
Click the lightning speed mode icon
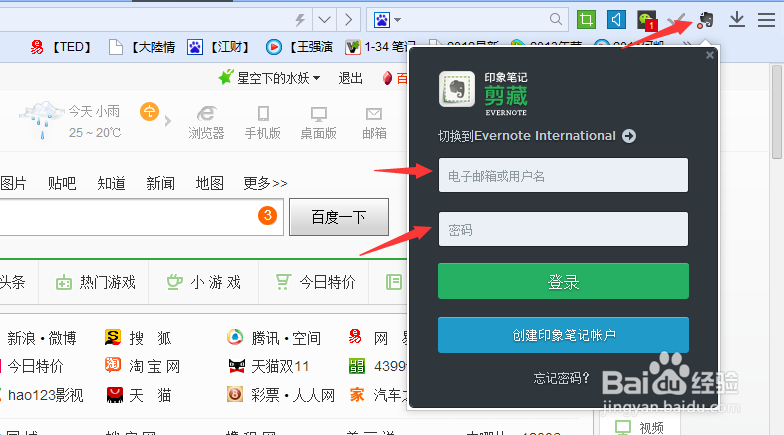point(300,20)
